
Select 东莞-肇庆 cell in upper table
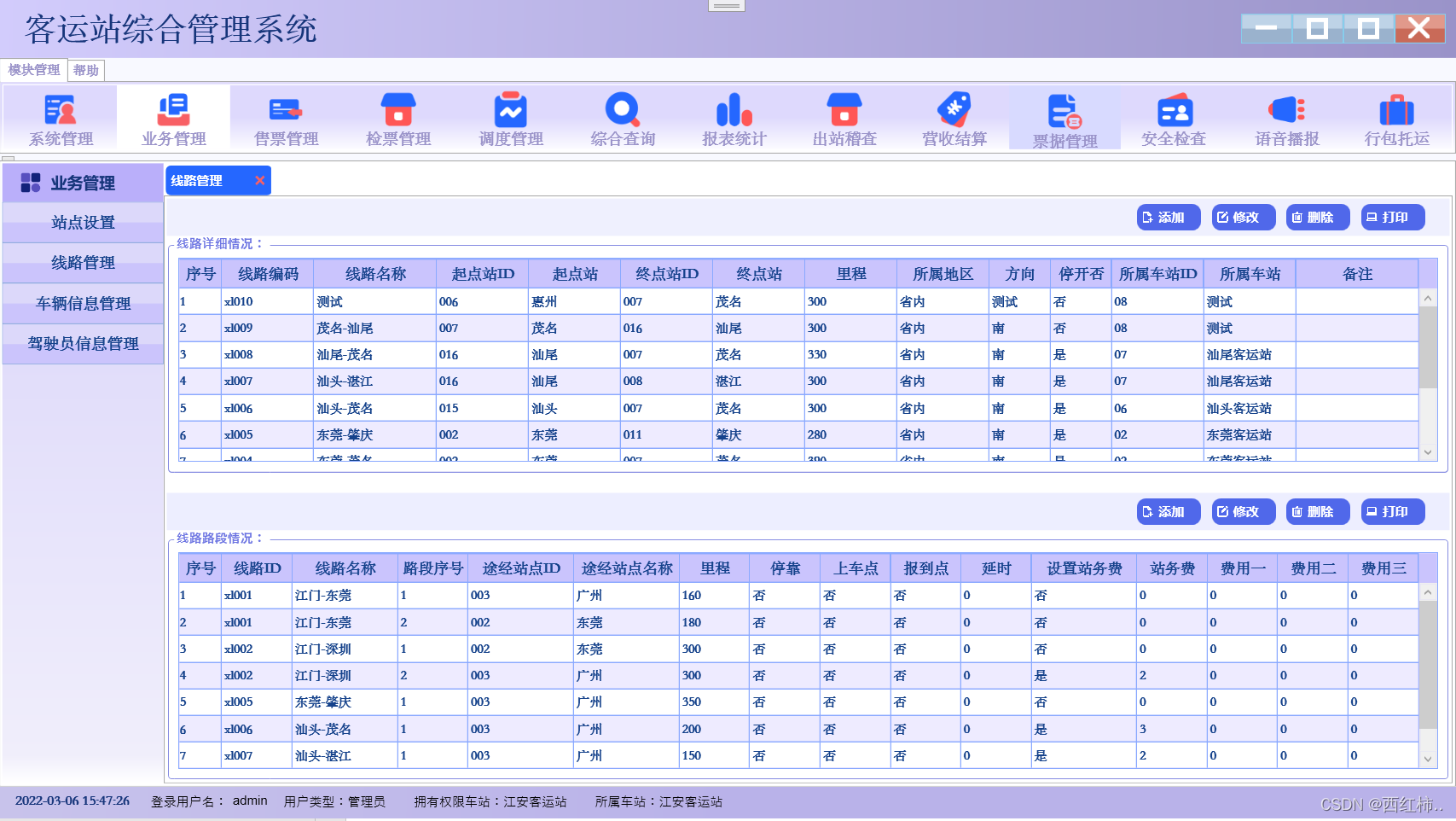point(375,434)
